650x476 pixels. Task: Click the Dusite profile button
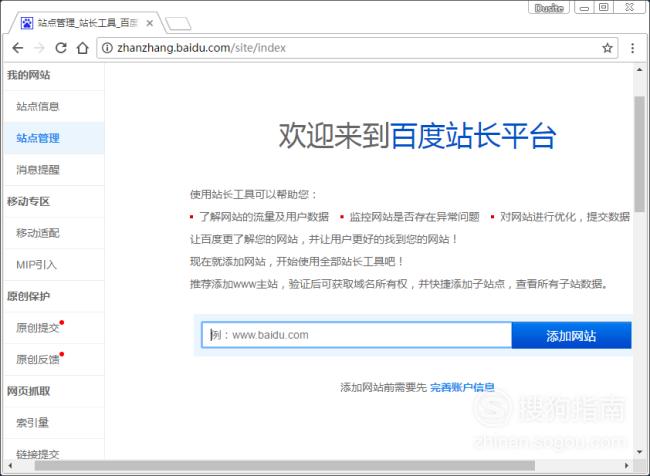pos(549,7)
